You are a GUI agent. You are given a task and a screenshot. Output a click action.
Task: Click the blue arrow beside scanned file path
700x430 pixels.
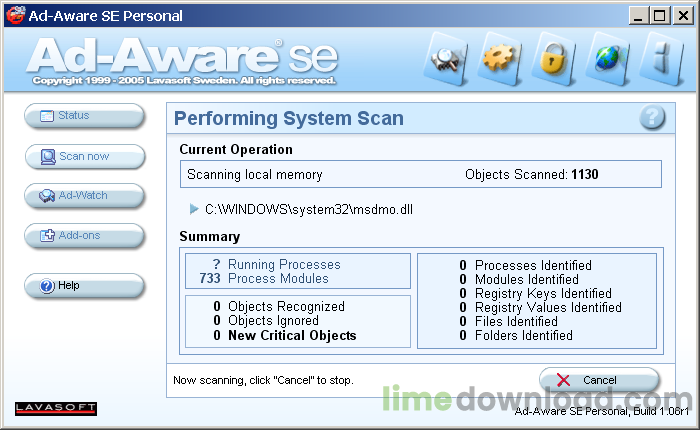[194, 209]
